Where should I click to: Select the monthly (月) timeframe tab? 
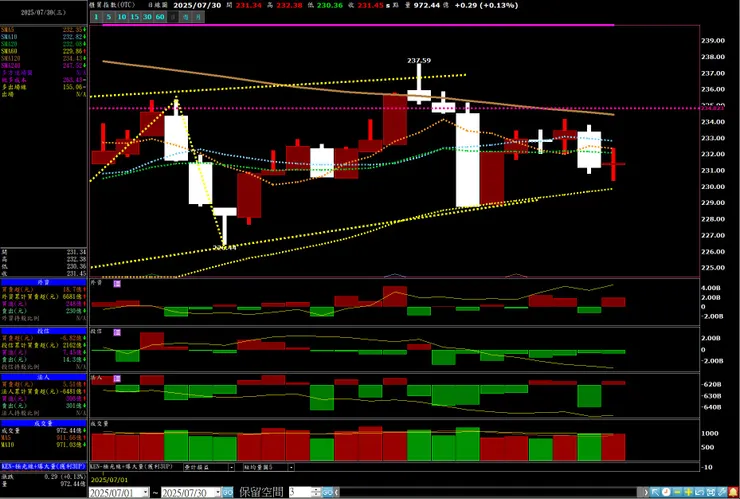coord(198,17)
